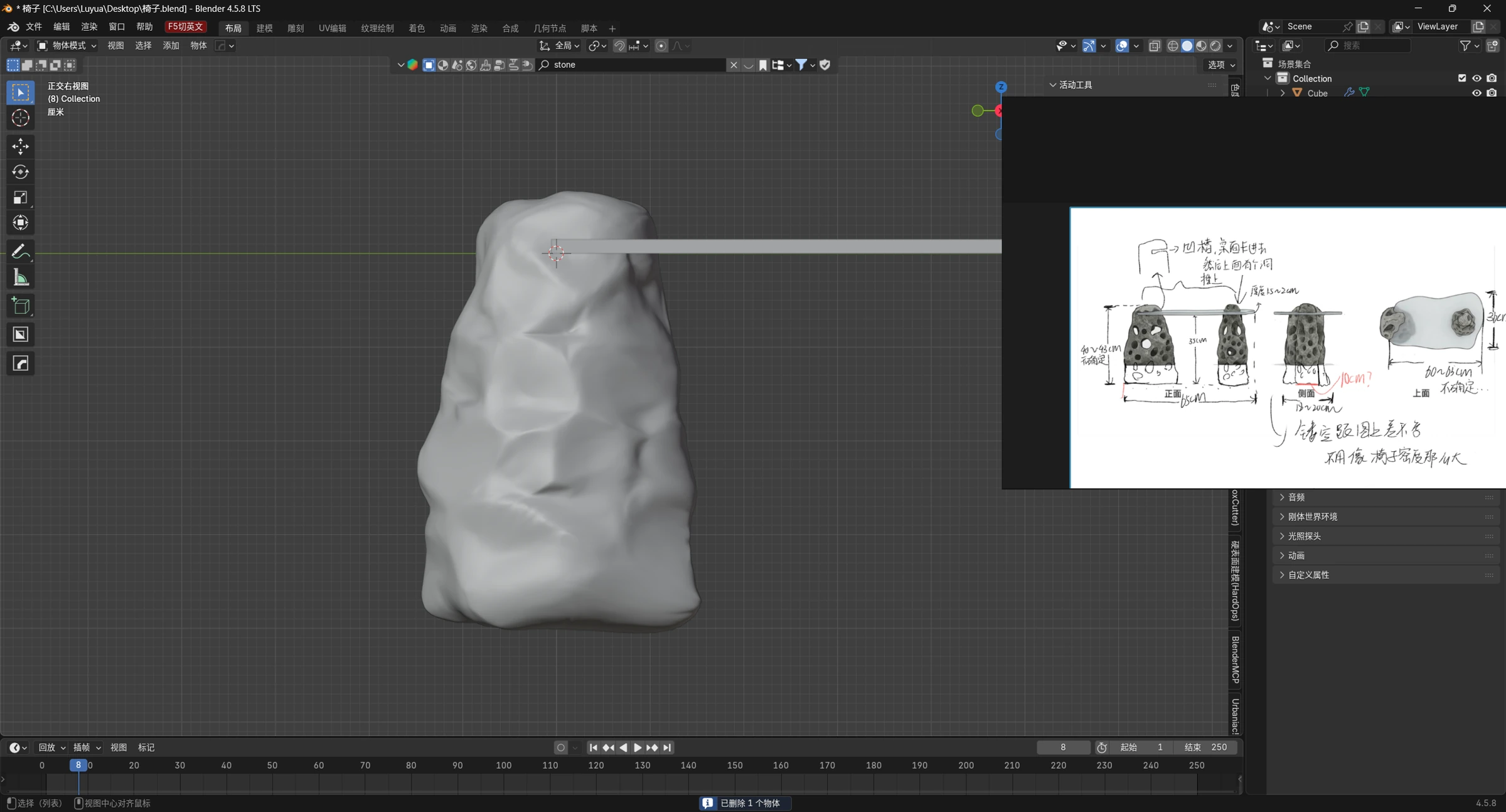Select the Measure tool
The image size is (1506, 812).
[x=20, y=277]
